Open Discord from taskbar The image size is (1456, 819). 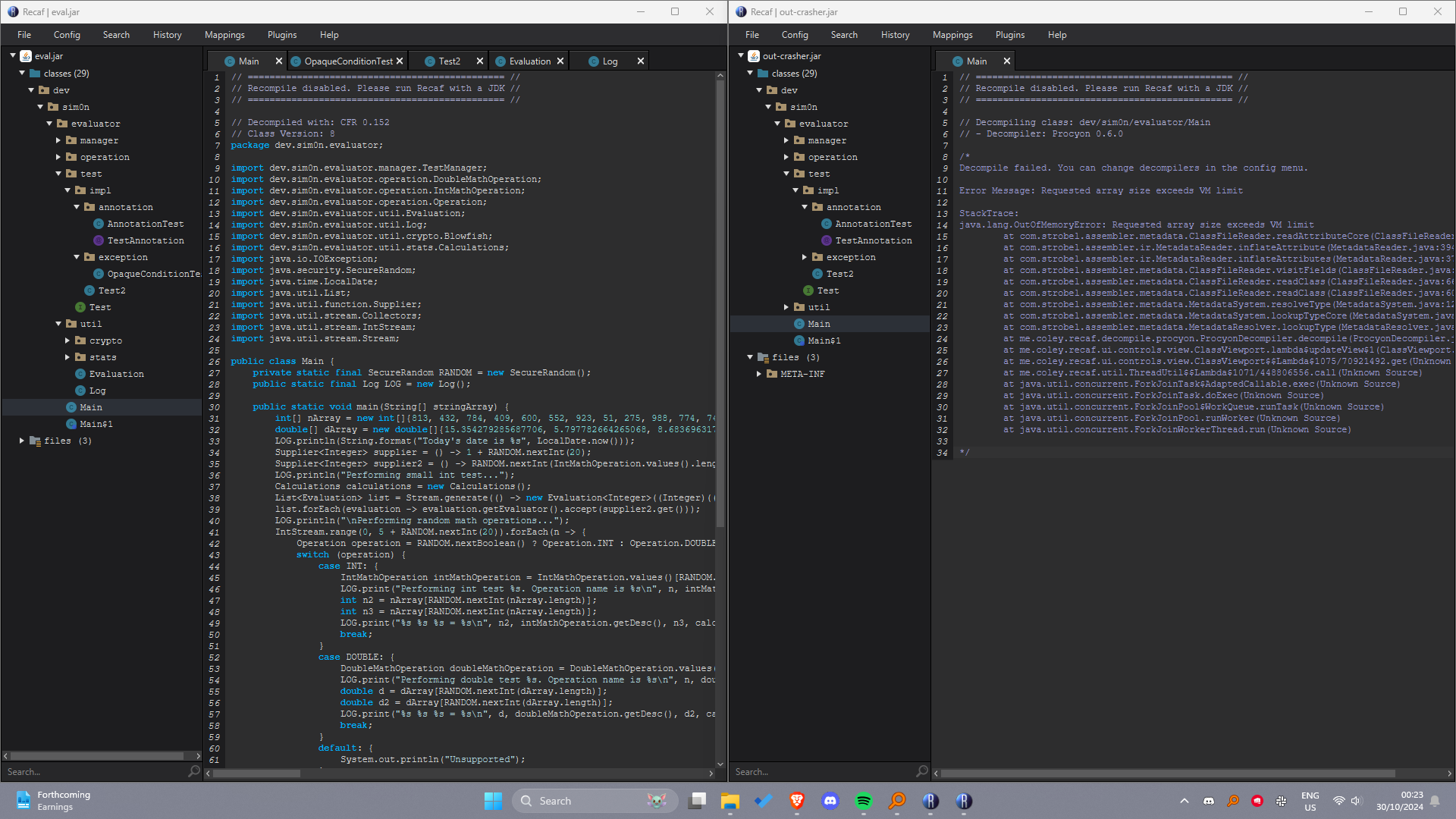coord(830,801)
